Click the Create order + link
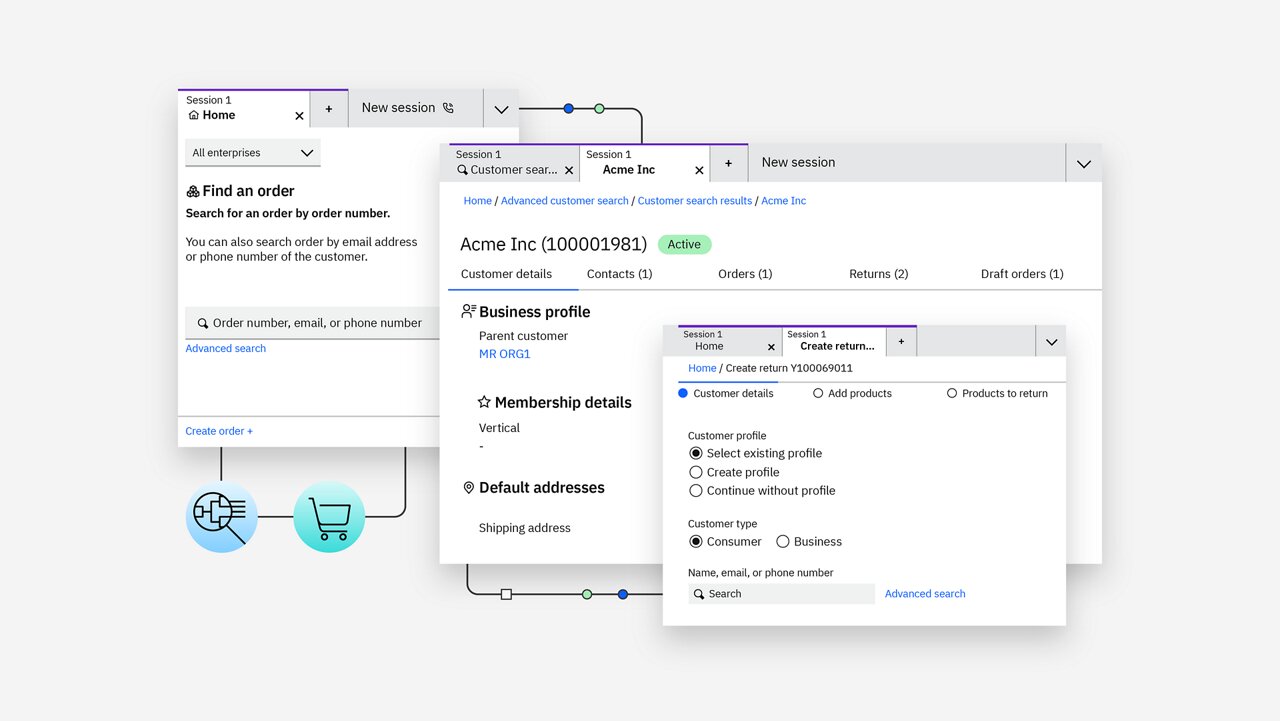The width and height of the screenshot is (1280, 721). tap(219, 431)
